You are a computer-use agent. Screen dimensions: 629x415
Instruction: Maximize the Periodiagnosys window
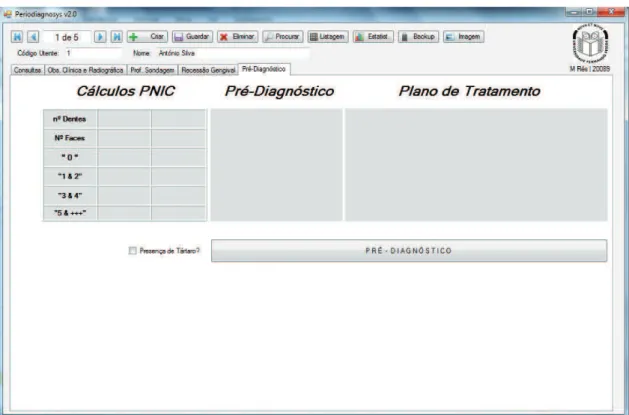[590, 12]
